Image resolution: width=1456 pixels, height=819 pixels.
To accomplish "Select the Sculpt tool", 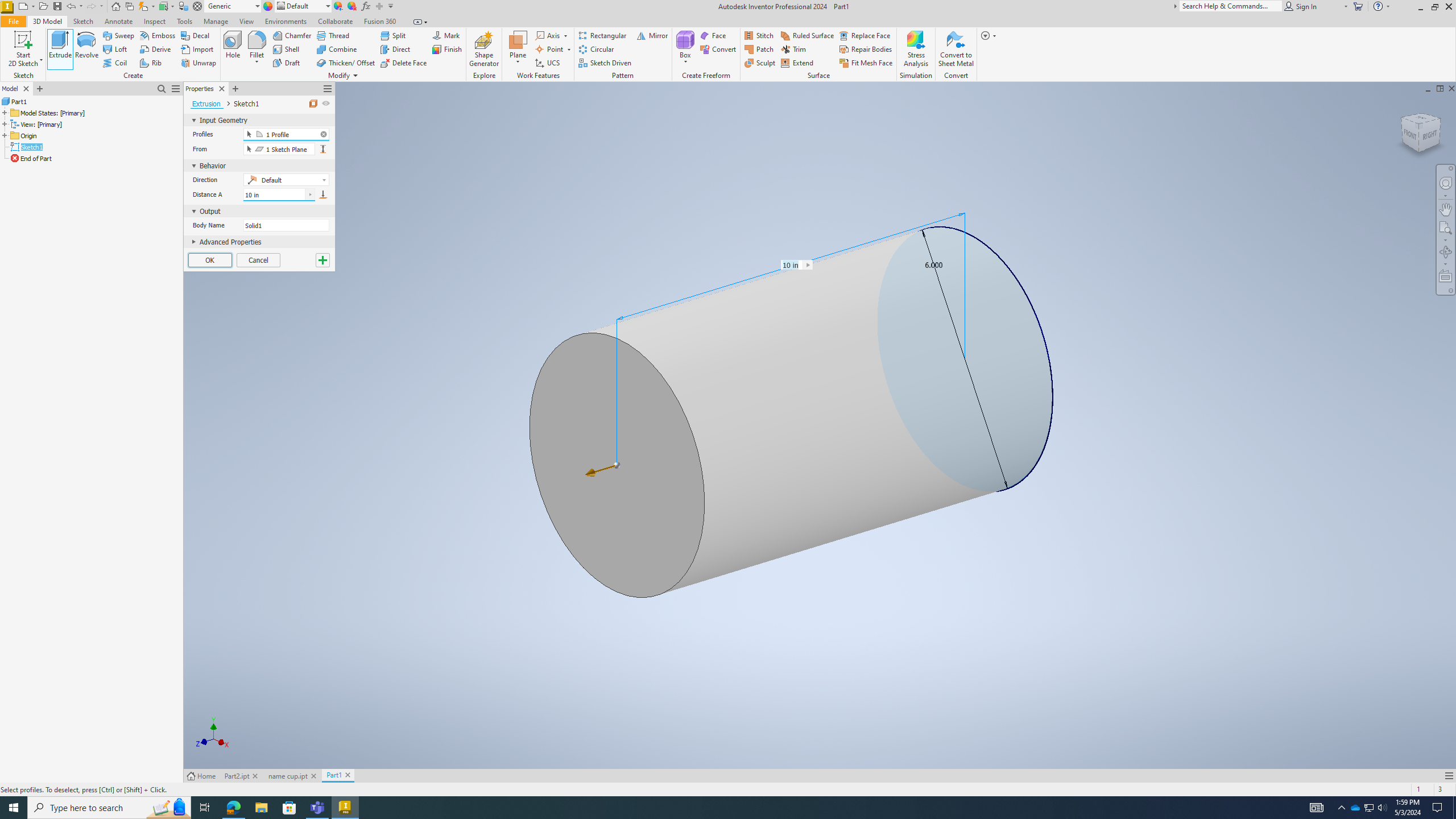I will 760,63.
